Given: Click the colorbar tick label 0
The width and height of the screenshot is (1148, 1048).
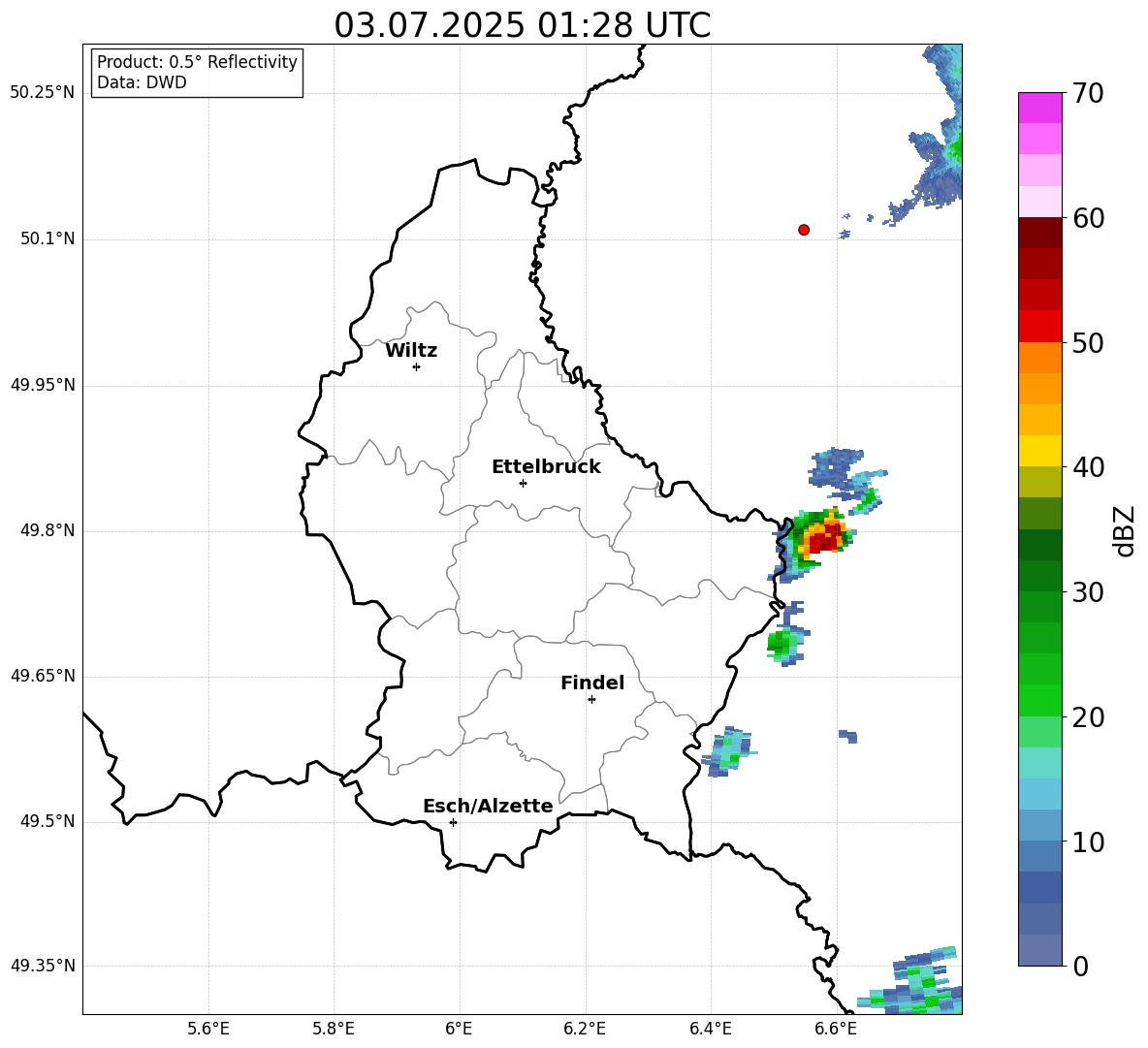Looking at the screenshot, I should tap(1080, 966).
